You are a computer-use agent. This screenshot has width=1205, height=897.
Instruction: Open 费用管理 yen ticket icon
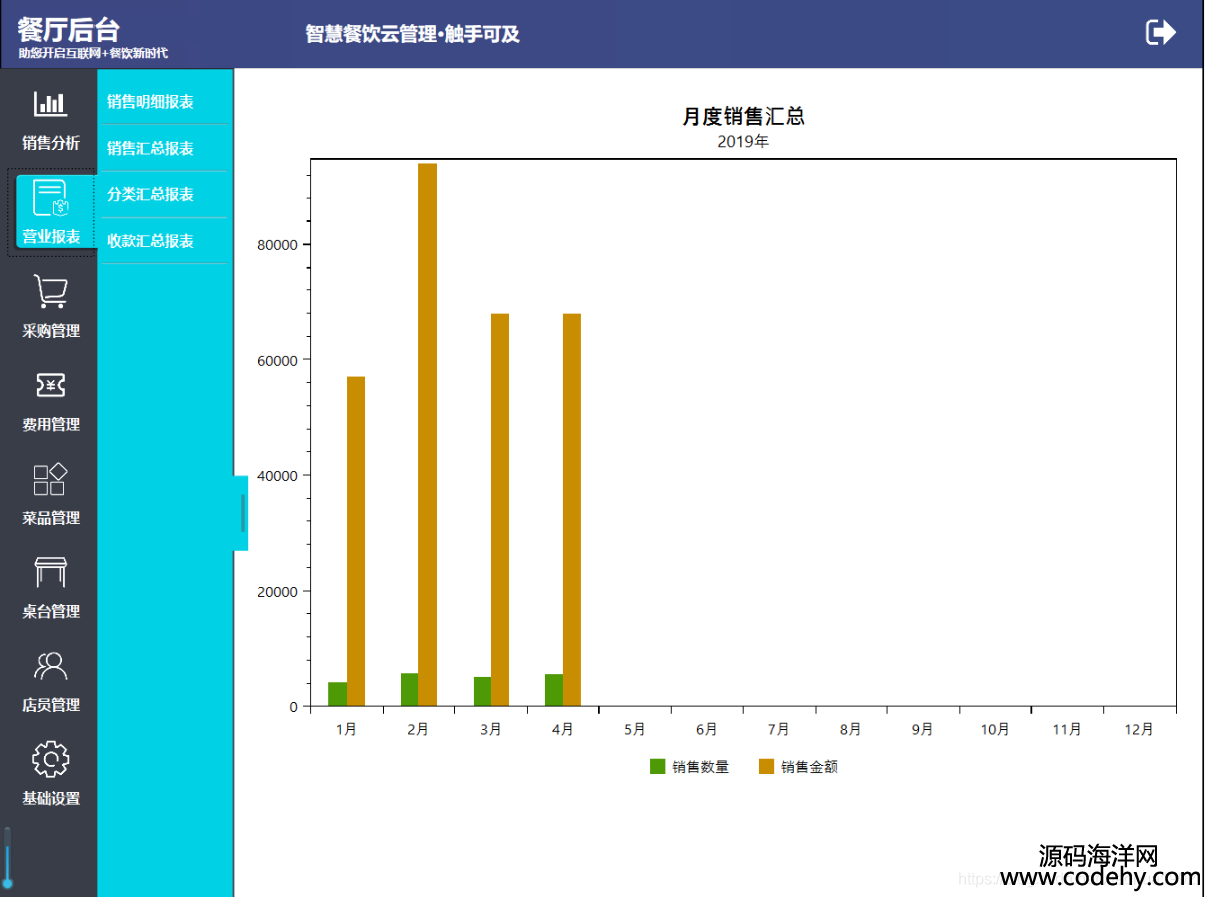(50, 385)
